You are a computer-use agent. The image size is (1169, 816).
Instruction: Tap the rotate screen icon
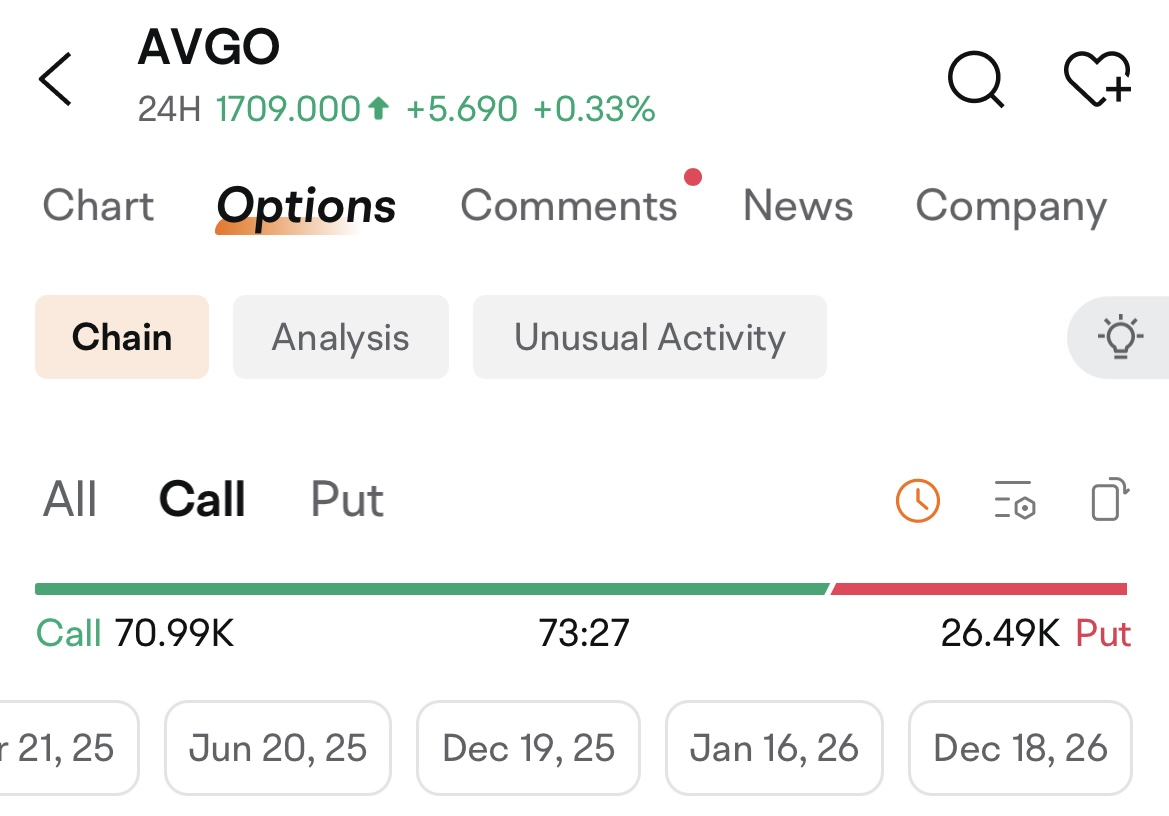[1108, 500]
